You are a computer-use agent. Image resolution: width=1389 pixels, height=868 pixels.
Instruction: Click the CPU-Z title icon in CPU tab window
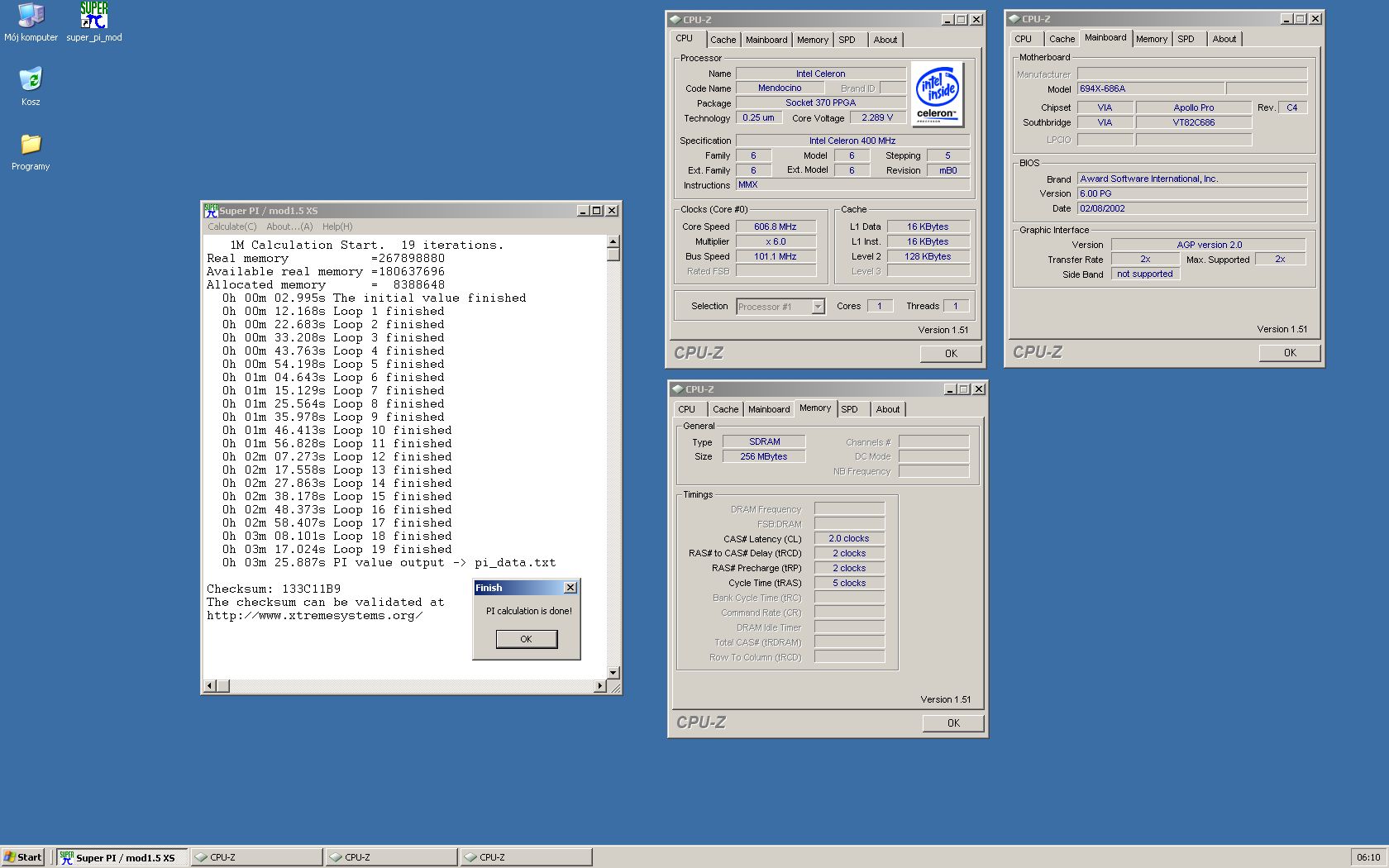675,19
